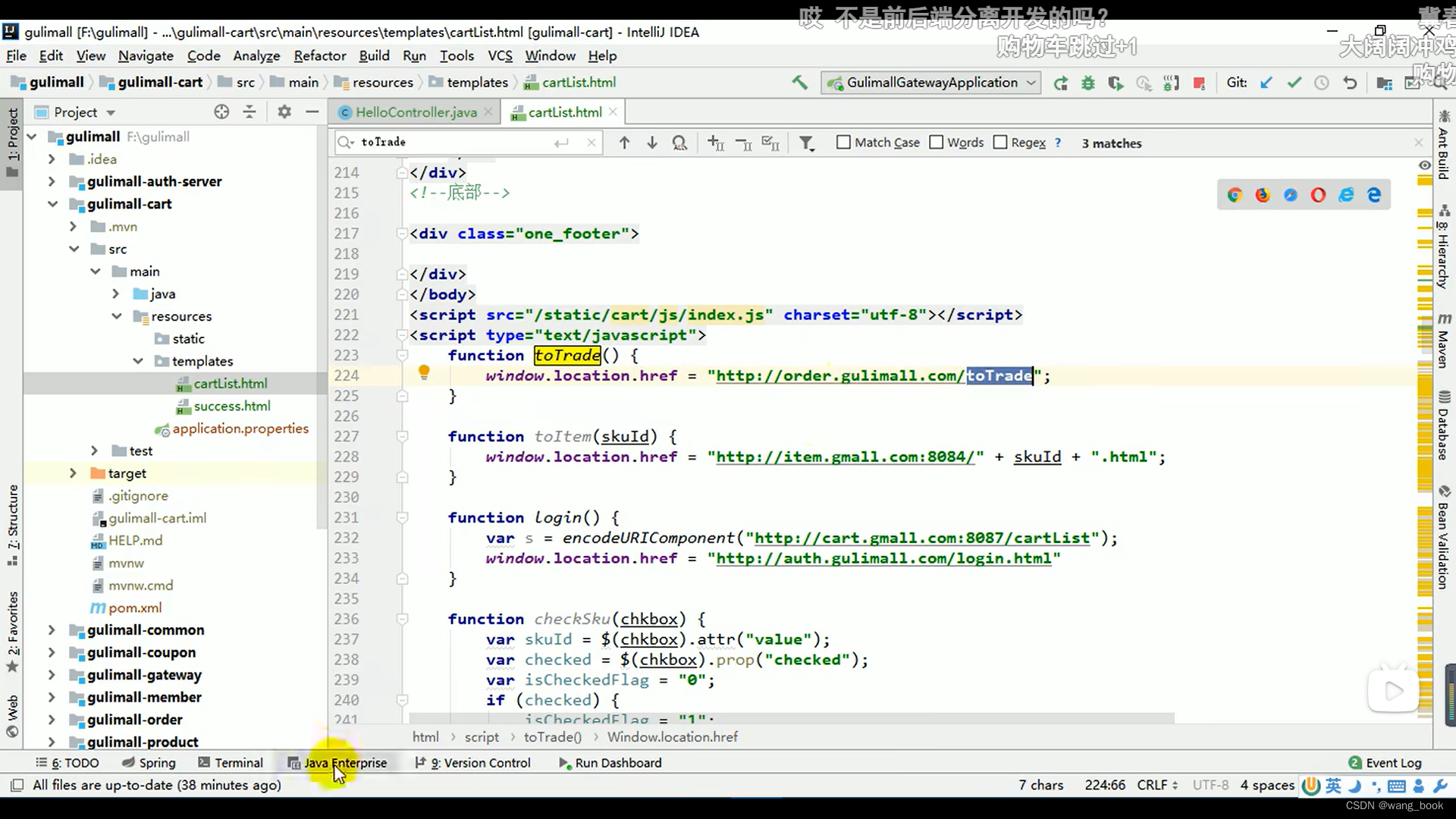The image size is (1456, 819).
Task: Open Run Dashboard tool window
Action: (610, 763)
